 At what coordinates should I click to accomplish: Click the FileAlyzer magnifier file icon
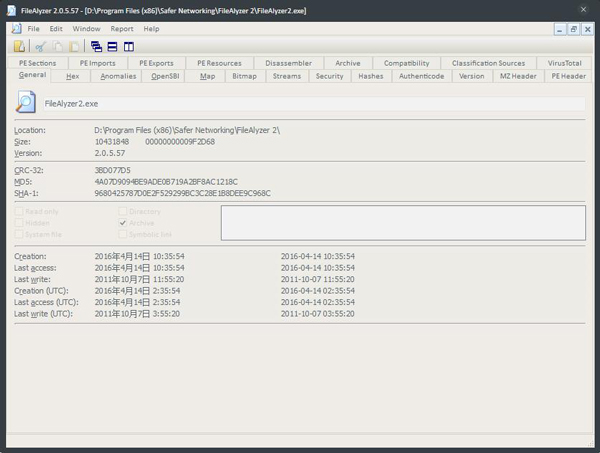coord(26,102)
